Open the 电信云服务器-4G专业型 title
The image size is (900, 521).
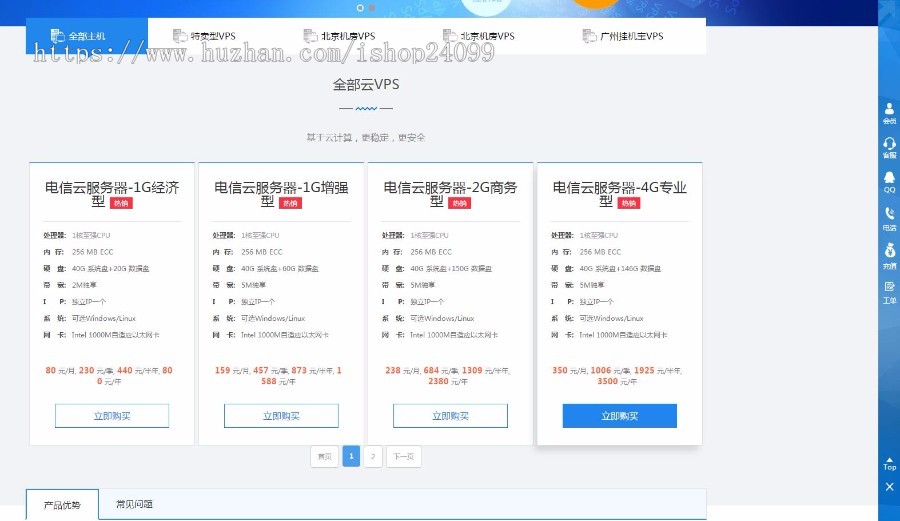coord(620,194)
